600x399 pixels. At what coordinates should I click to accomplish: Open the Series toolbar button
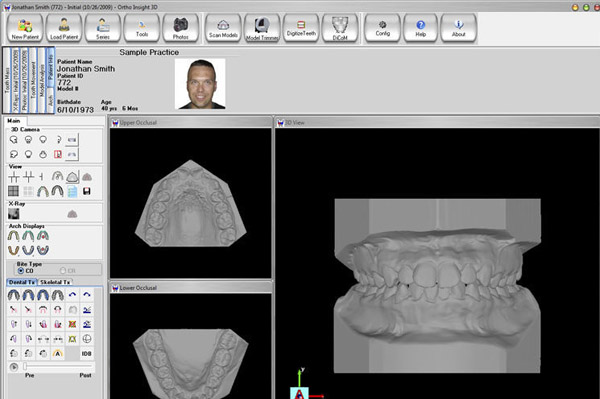click(103, 28)
